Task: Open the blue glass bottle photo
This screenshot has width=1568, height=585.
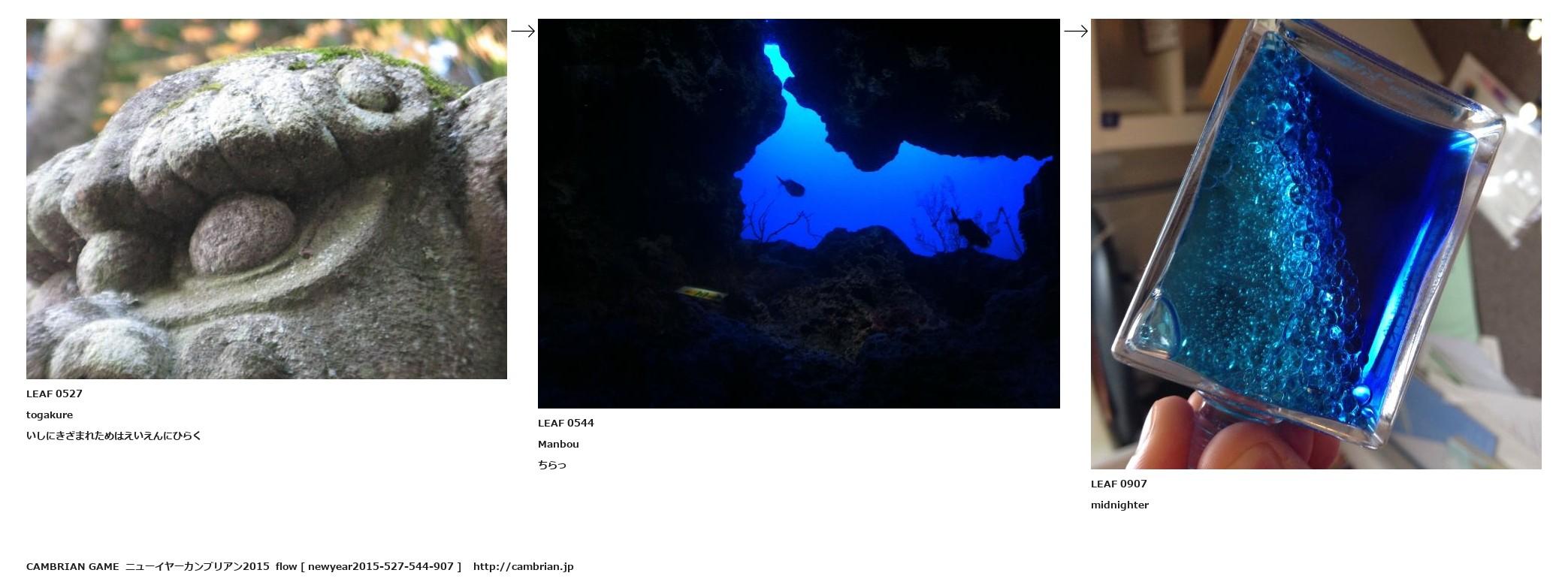Action: pos(1316,244)
